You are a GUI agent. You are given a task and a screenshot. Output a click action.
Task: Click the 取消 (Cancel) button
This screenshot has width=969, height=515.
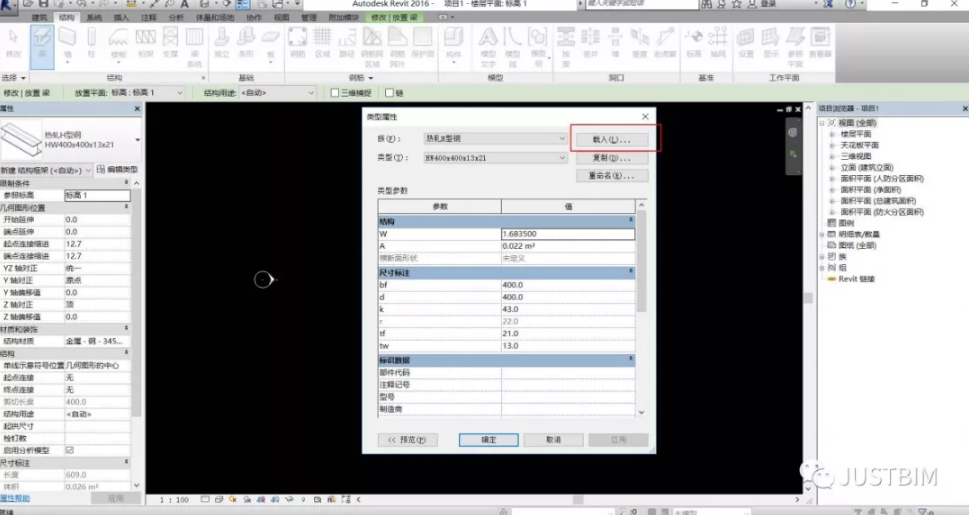click(x=554, y=440)
